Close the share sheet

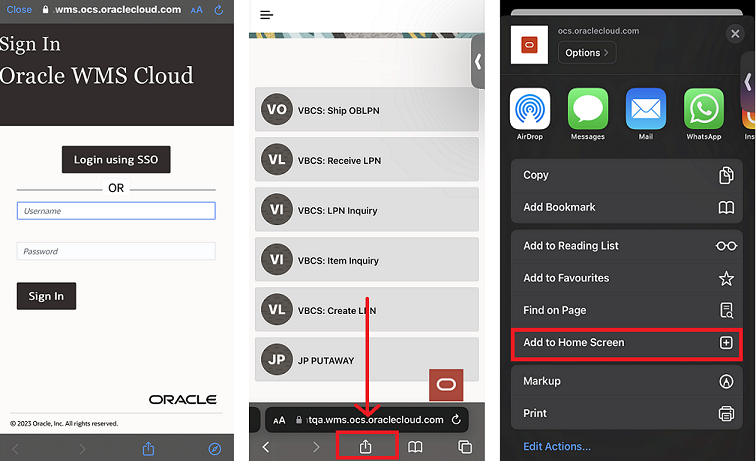(x=735, y=34)
